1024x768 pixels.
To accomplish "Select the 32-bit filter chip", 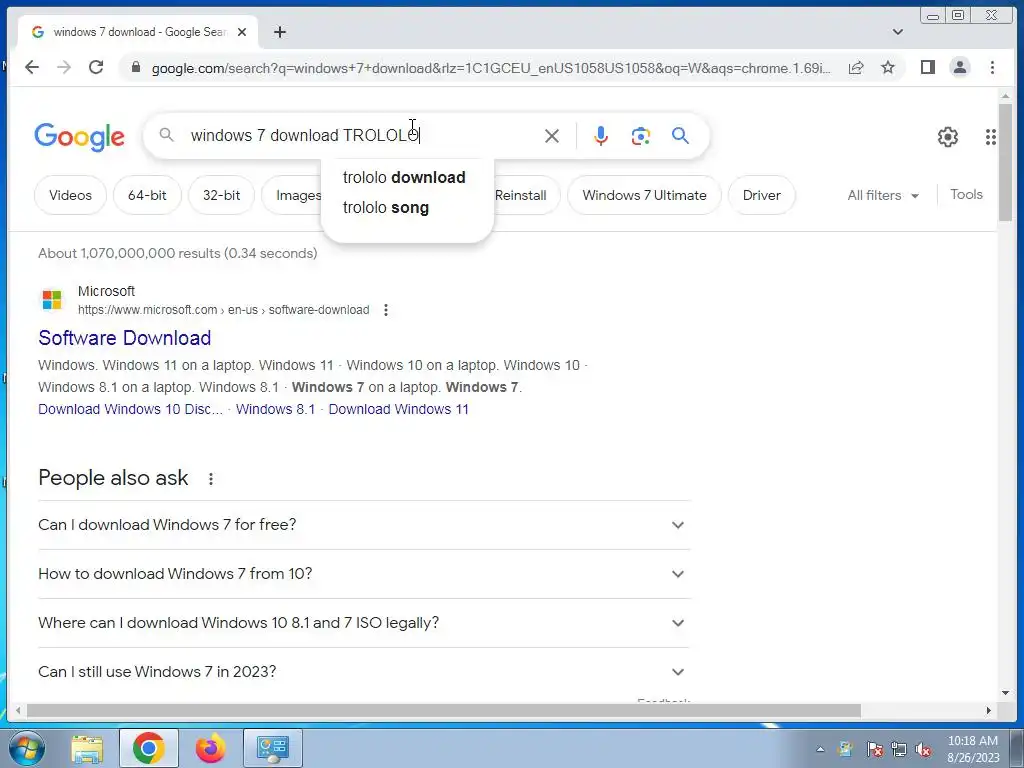I will [x=221, y=195].
